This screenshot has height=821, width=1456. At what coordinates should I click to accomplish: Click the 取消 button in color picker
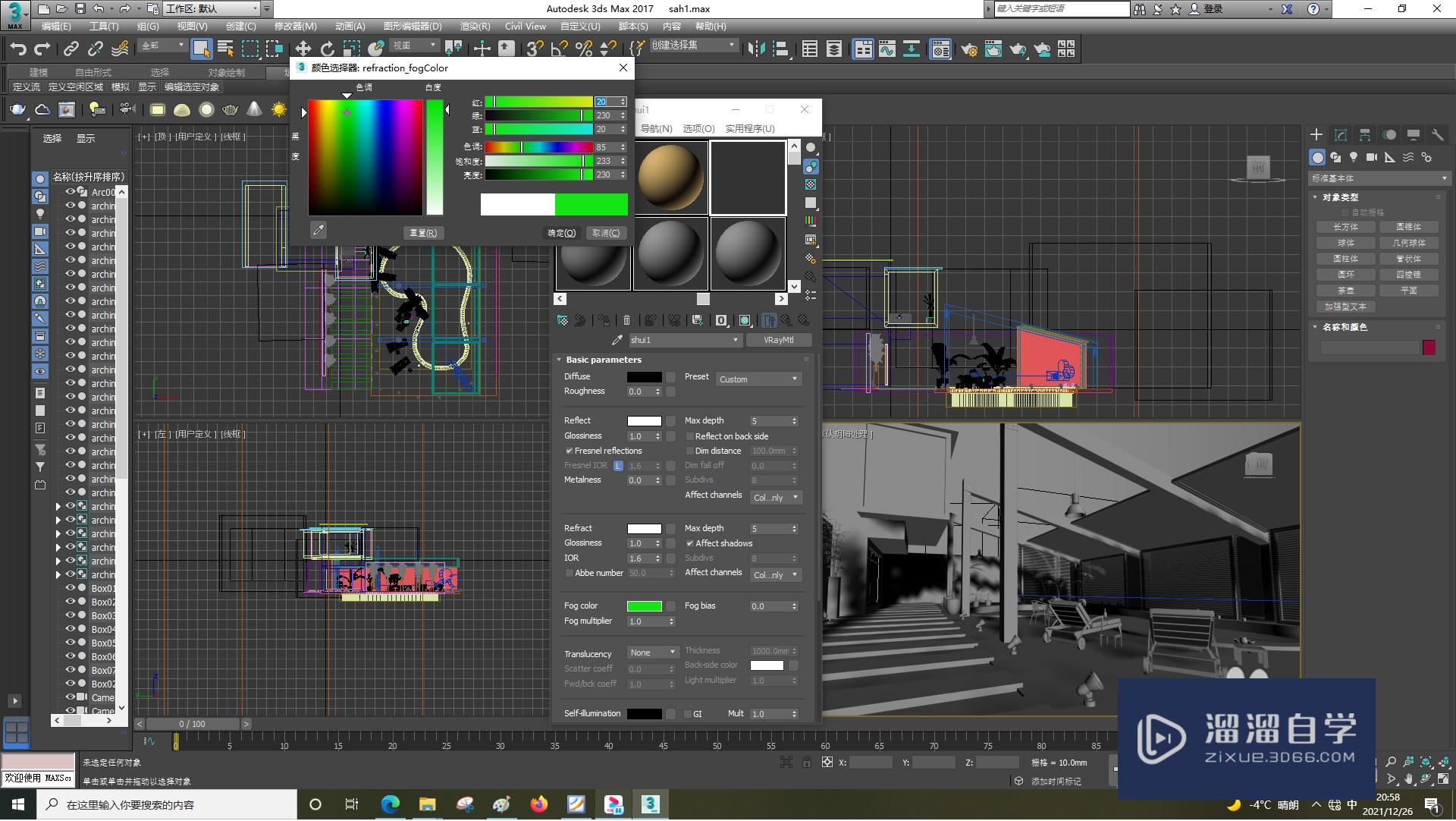pyautogui.click(x=605, y=233)
